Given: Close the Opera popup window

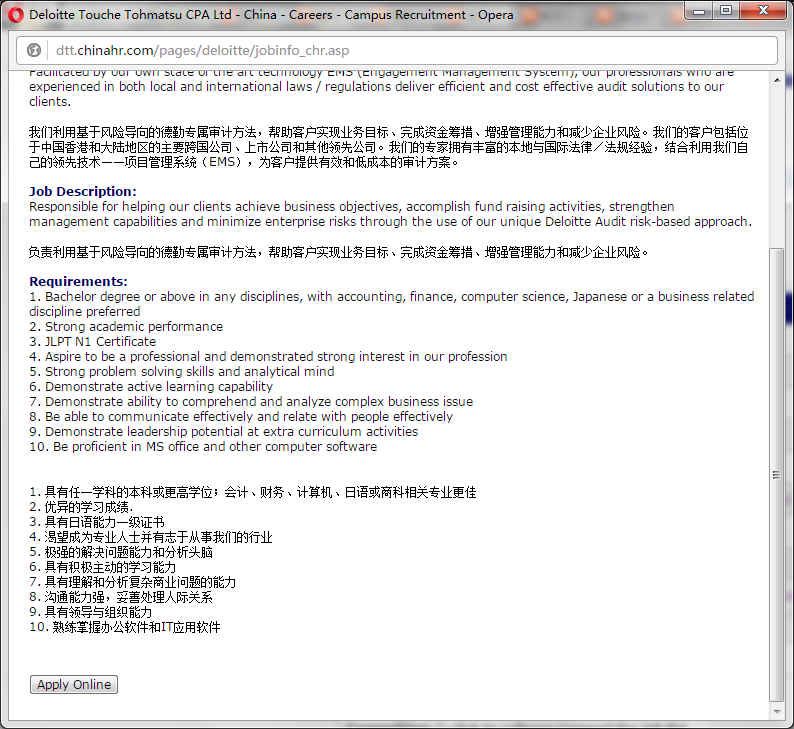Looking at the screenshot, I should (764, 11).
